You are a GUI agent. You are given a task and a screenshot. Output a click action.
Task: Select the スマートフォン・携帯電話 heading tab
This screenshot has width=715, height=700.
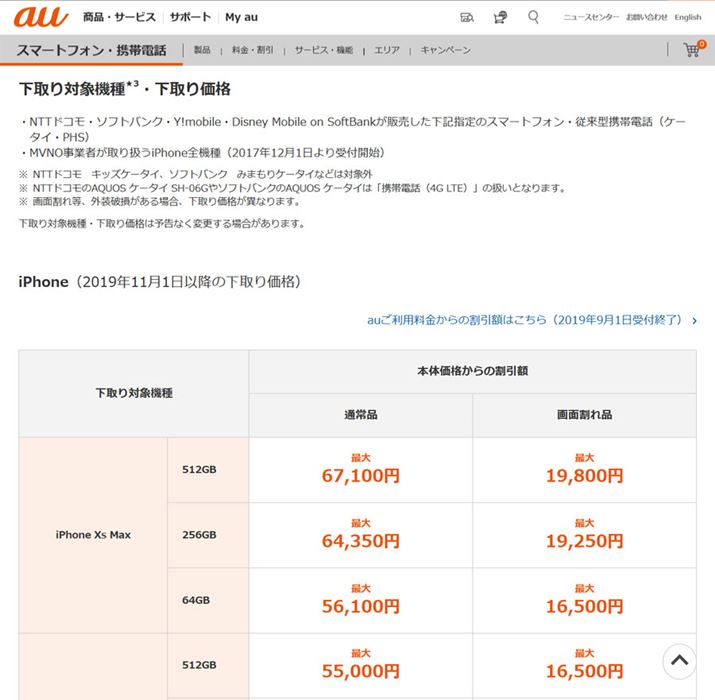coord(92,50)
